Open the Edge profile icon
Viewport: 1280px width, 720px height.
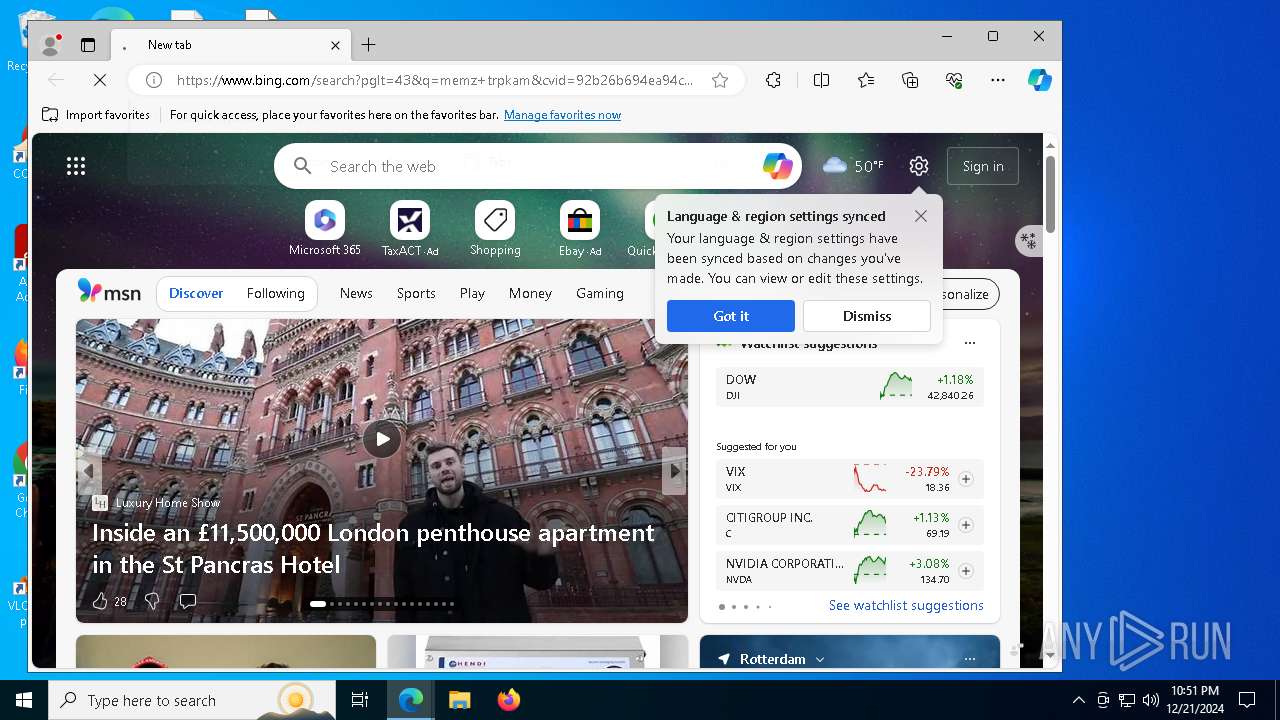(50, 45)
